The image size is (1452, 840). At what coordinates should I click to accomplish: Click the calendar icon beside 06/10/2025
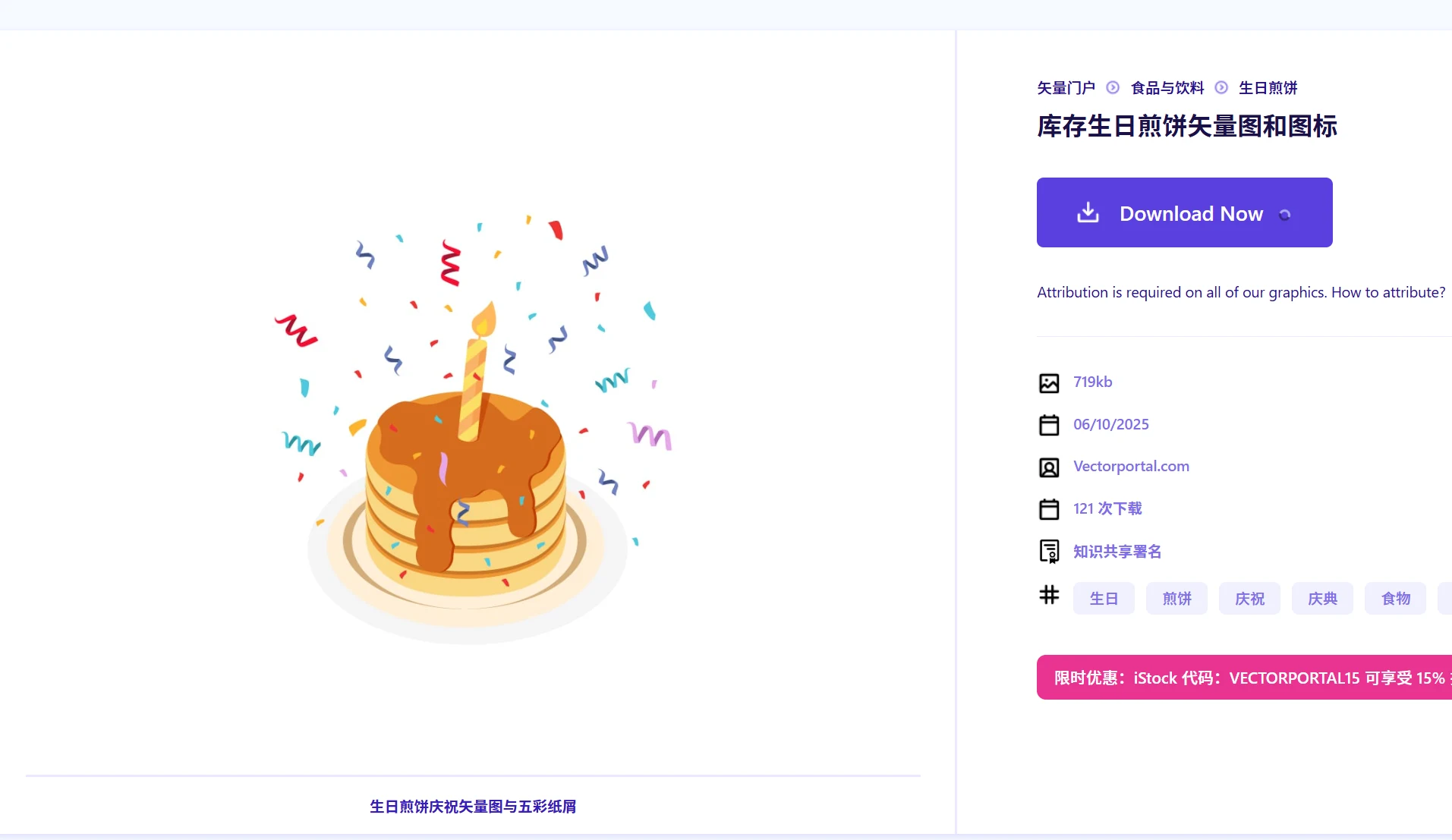coord(1048,425)
